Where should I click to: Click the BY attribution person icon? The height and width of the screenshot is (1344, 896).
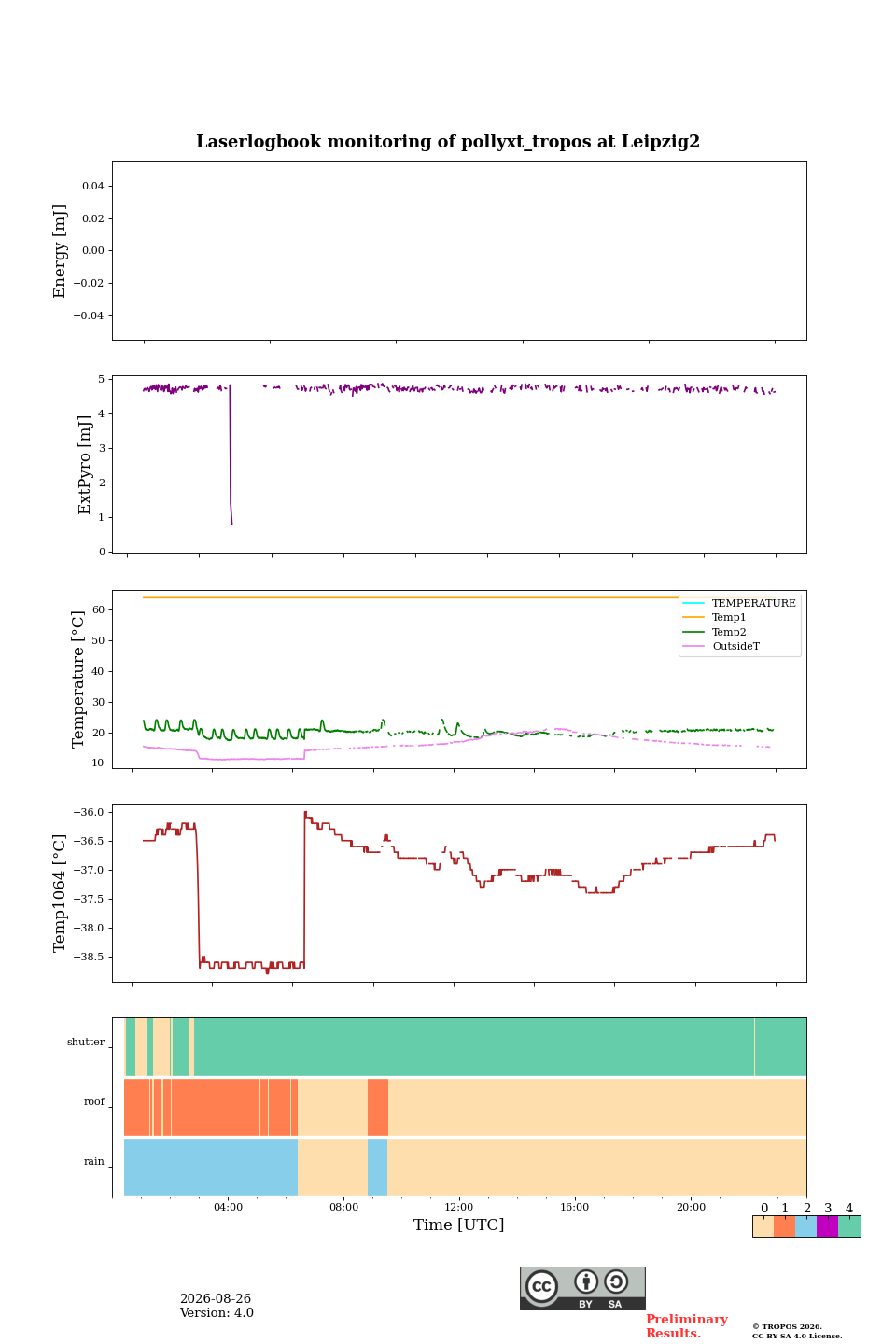(x=586, y=1281)
